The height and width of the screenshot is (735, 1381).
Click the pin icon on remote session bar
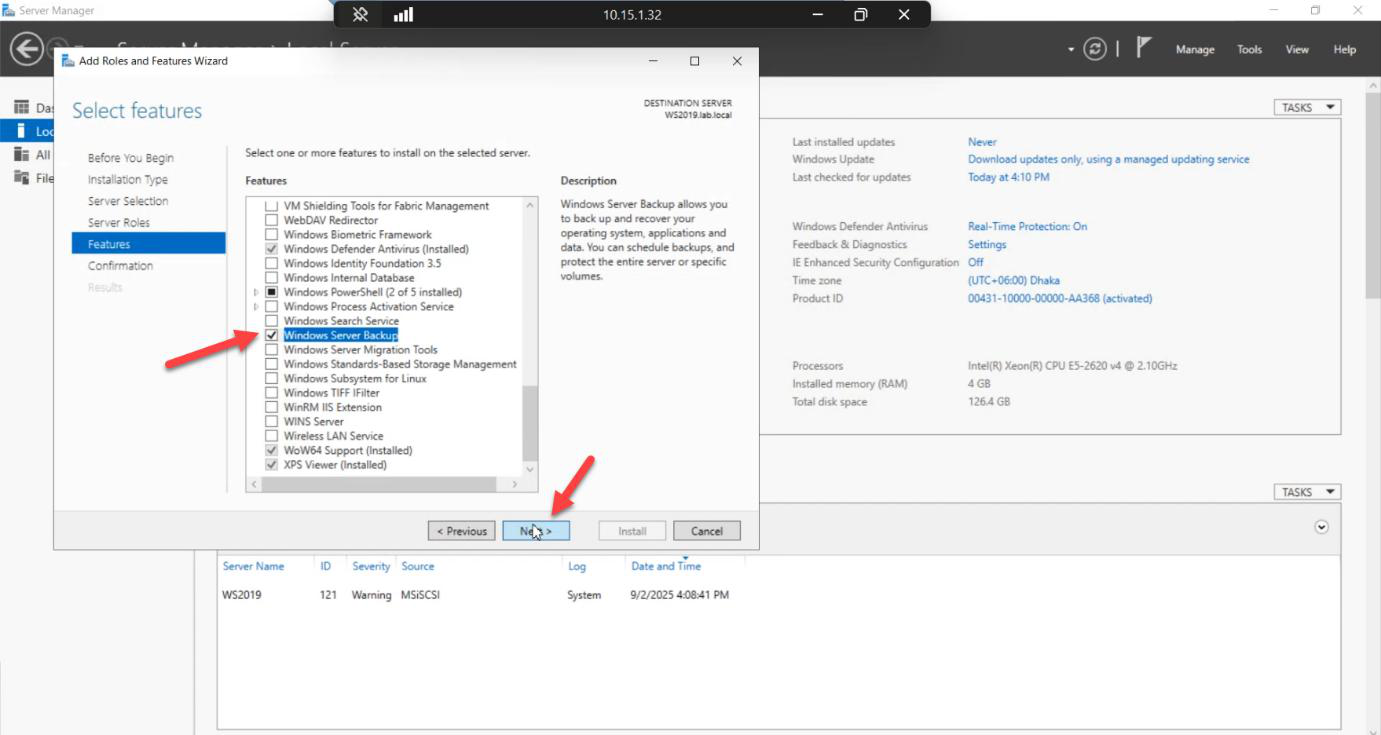click(x=361, y=14)
